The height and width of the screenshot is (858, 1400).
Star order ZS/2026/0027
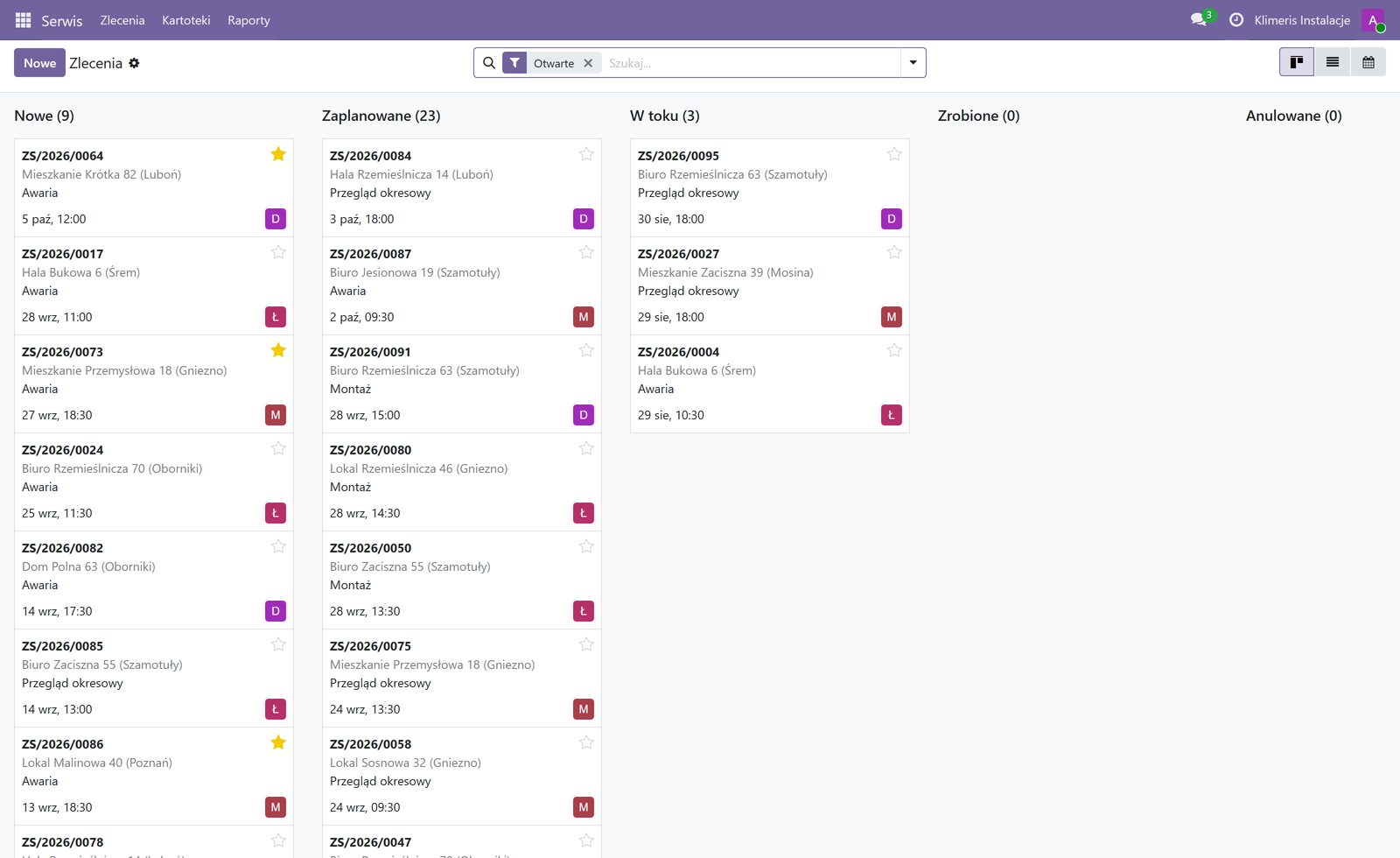(894, 252)
